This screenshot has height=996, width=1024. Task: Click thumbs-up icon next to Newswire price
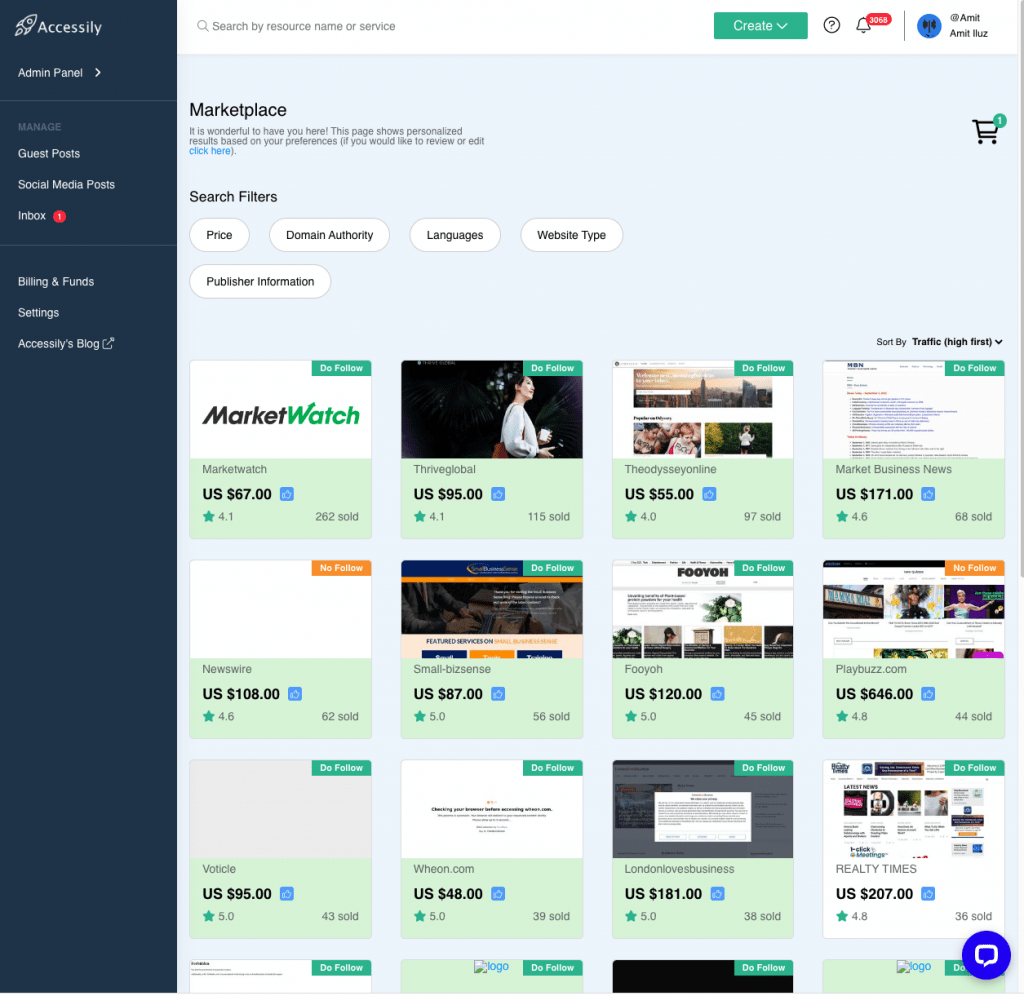coord(295,694)
